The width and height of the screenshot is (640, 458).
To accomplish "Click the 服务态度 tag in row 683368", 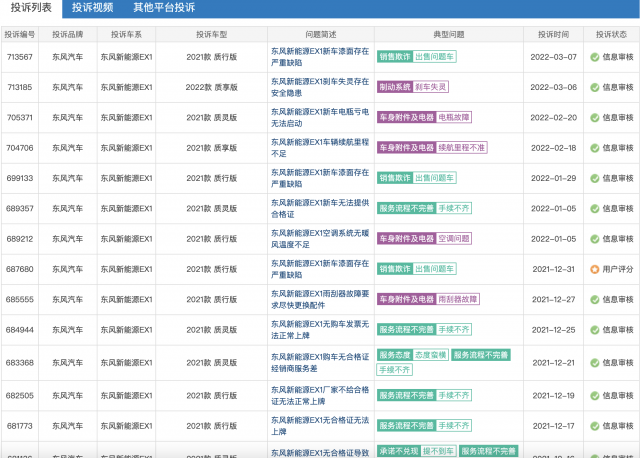I will click(x=395, y=355).
